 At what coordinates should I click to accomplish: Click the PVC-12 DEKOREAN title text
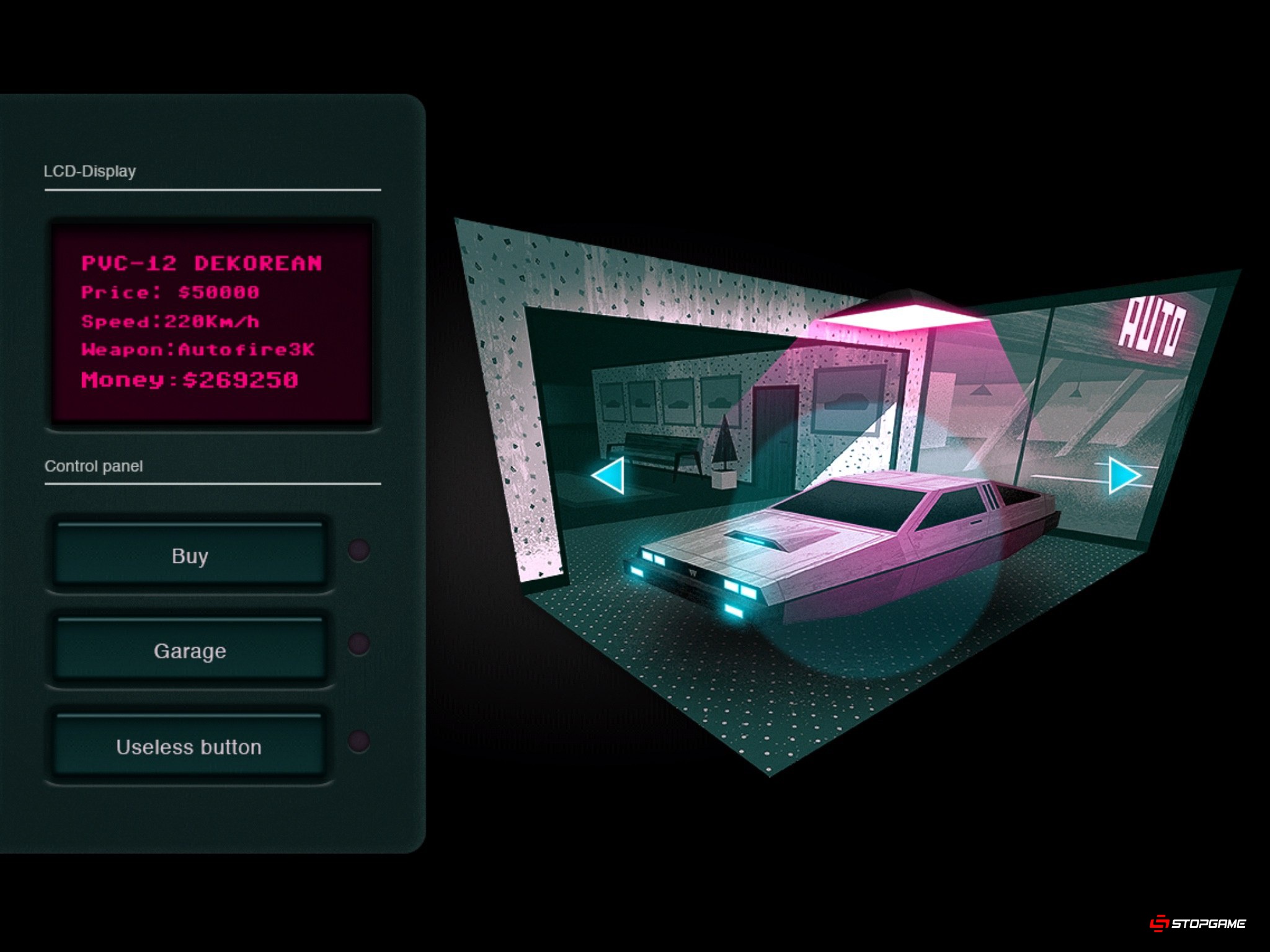[x=202, y=263]
